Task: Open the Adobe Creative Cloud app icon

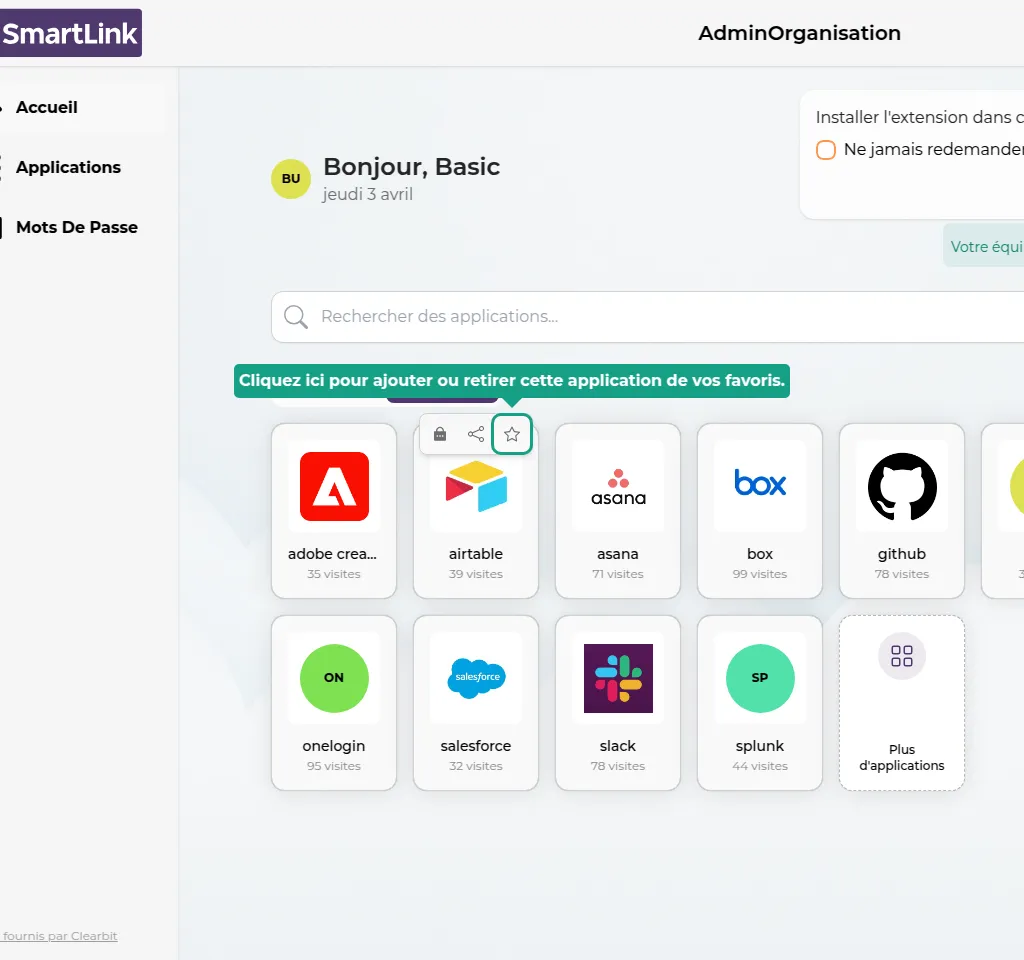Action: [x=334, y=487]
